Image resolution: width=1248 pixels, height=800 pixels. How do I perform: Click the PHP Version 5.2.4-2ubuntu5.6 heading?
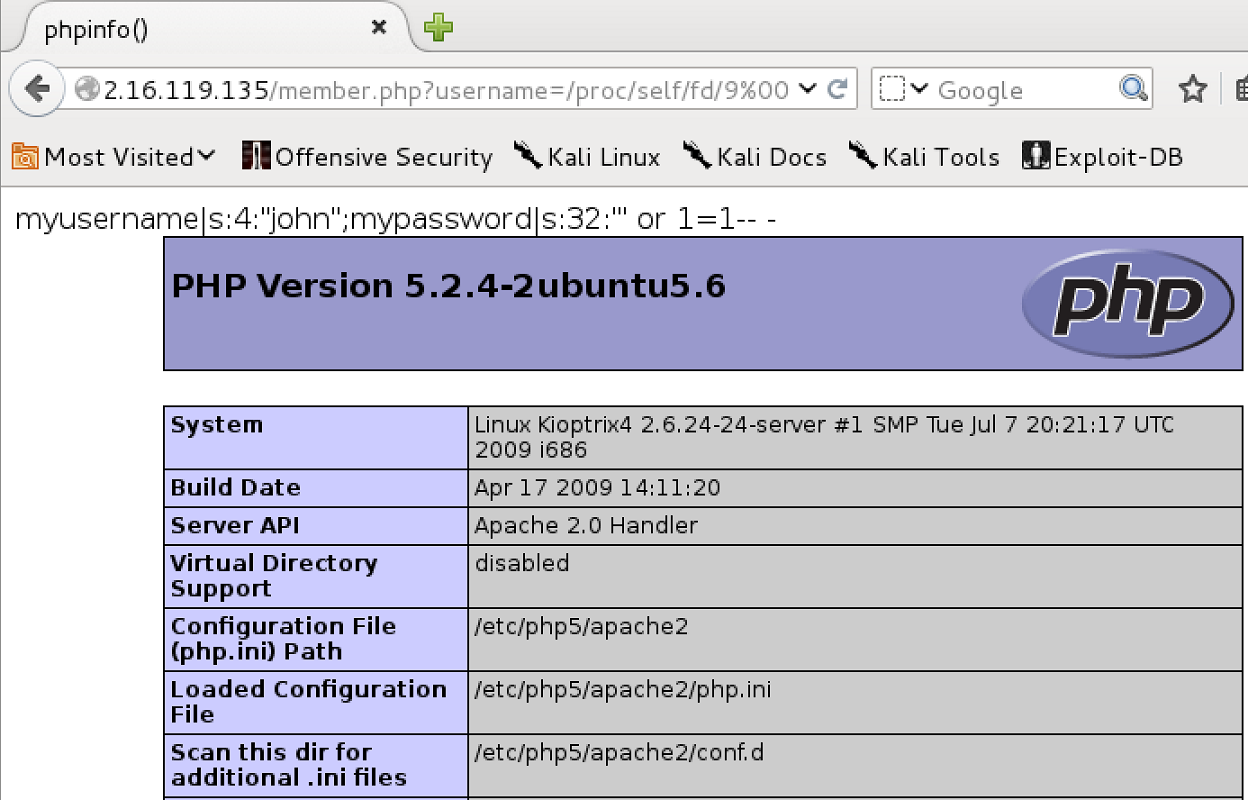coord(449,286)
